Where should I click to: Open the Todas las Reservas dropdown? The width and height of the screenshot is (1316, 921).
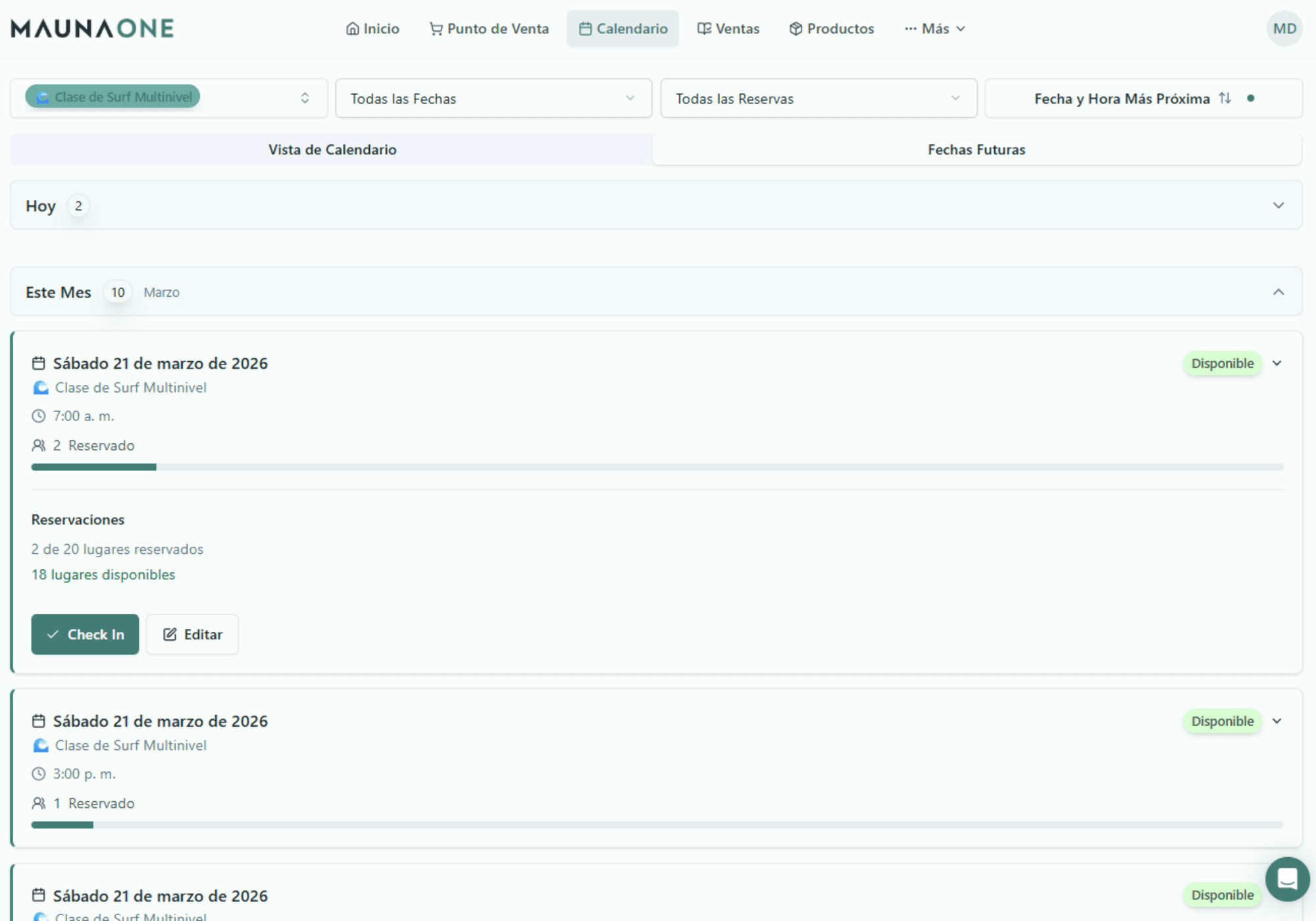click(818, 99)
